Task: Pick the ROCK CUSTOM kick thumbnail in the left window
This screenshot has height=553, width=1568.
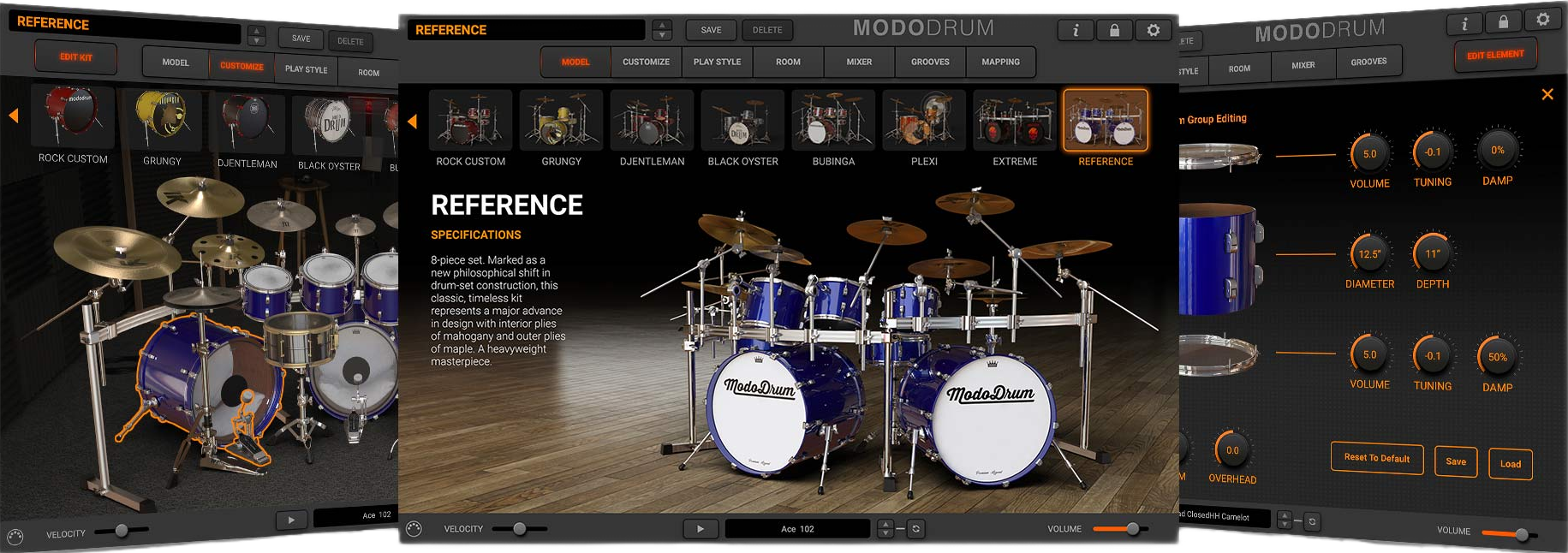Action: (73, 116)
